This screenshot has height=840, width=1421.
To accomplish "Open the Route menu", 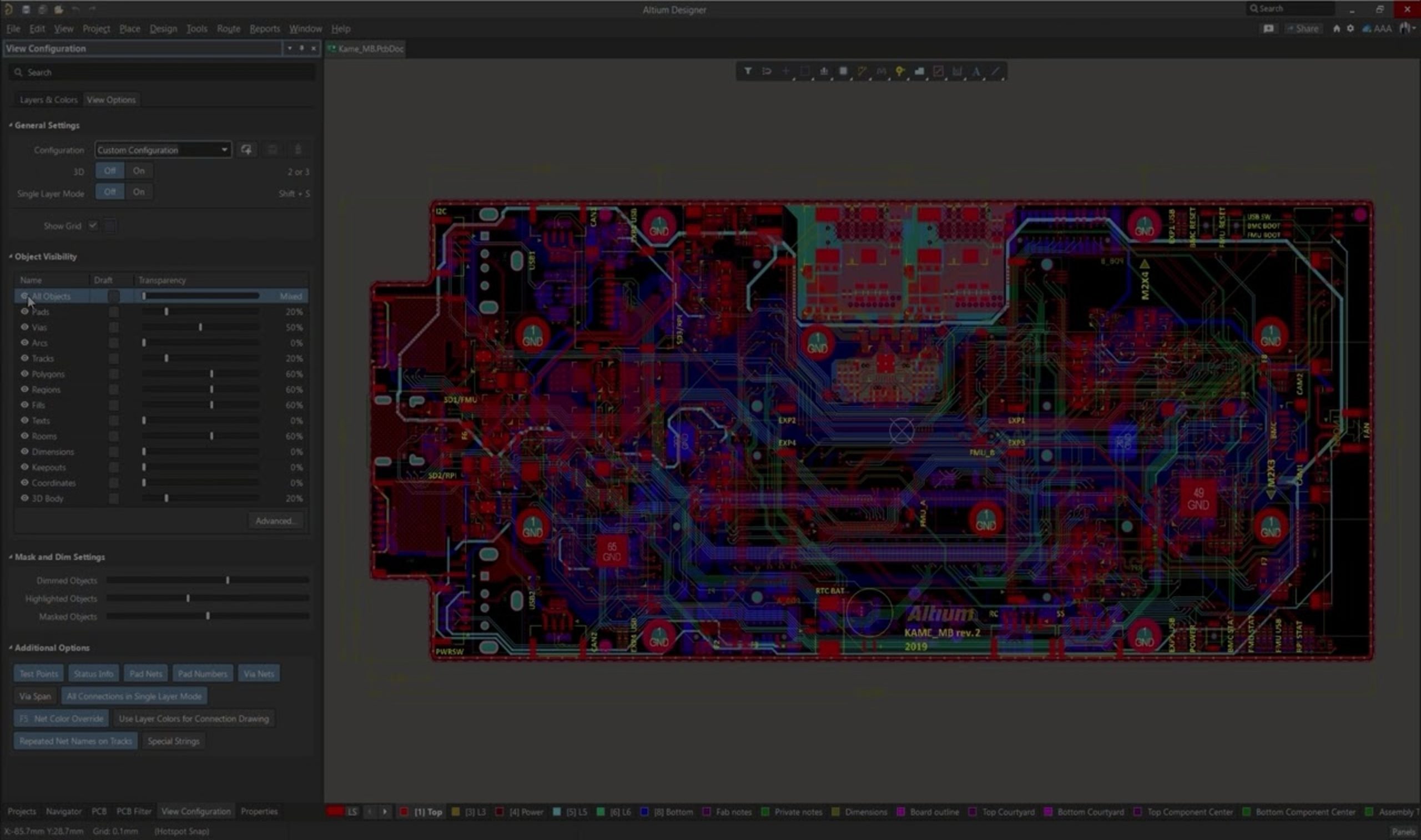I will pyautogui.click(x=228, y=28).
